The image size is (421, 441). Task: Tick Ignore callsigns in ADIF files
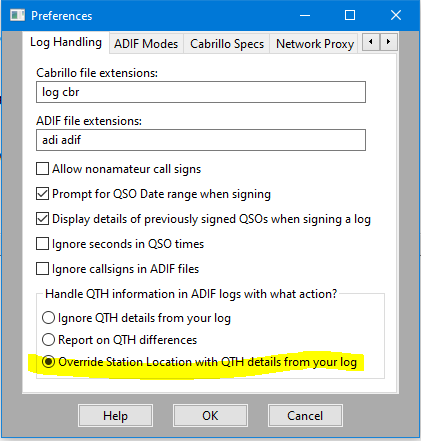[42, 269]
